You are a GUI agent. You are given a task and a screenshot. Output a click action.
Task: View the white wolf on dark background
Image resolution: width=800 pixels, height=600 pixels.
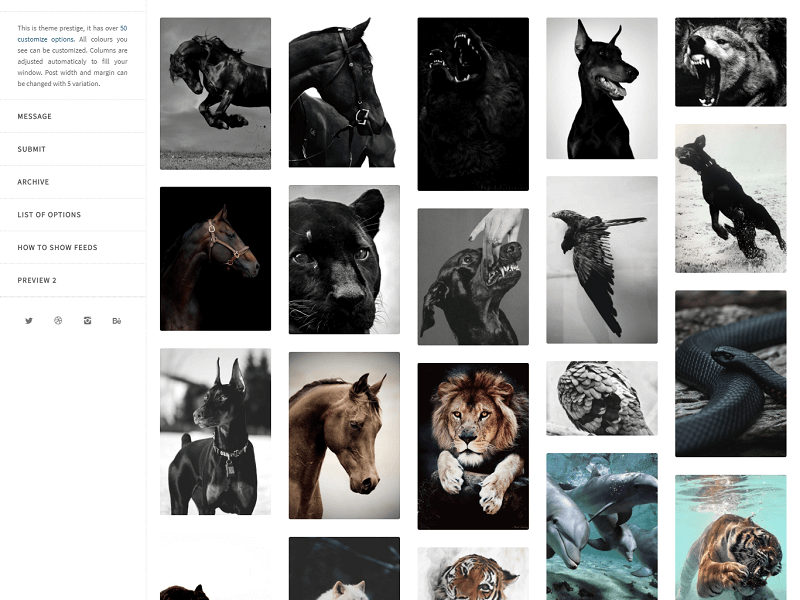tap(344, 568)
